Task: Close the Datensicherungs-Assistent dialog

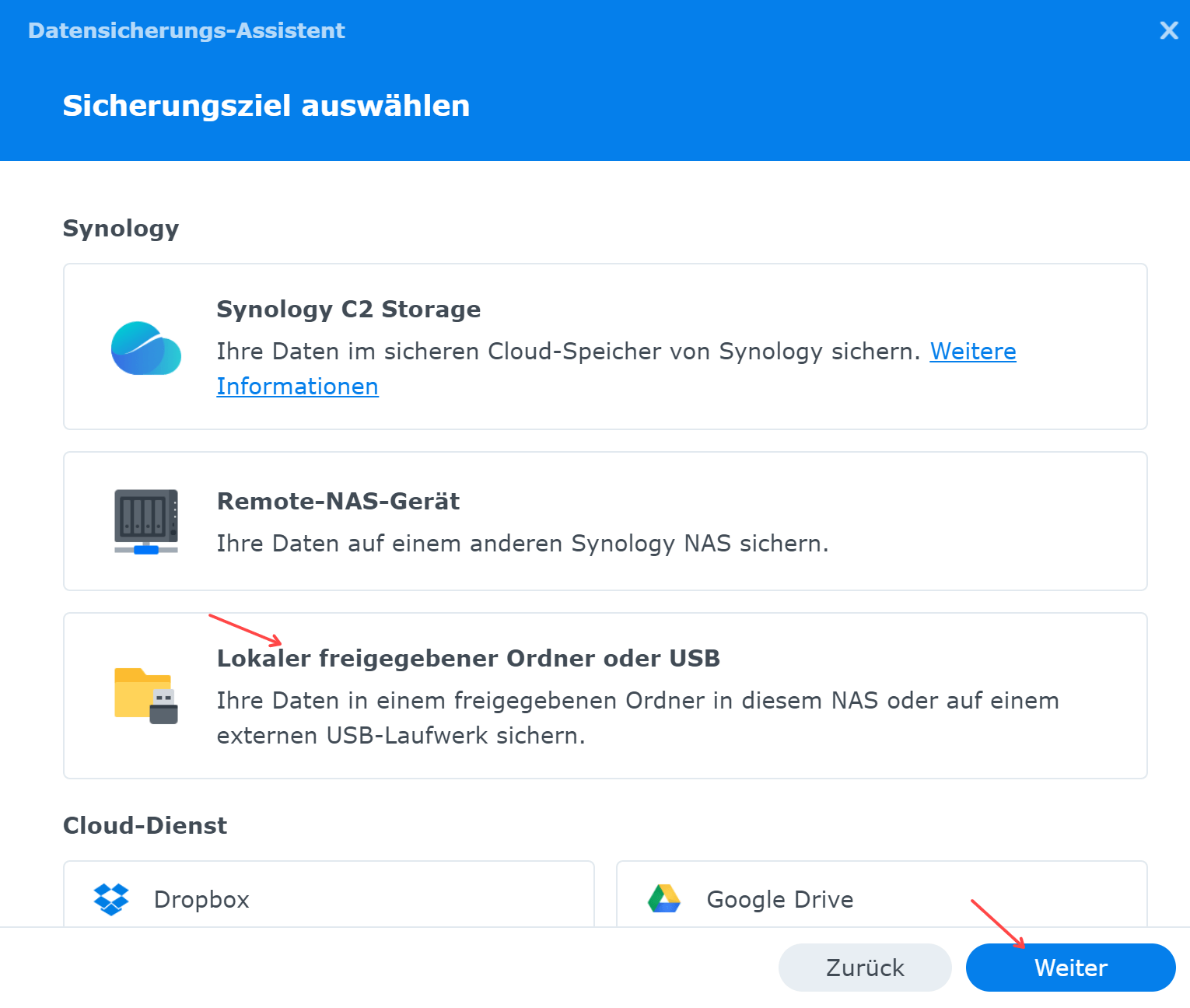Action: [1168, 30]
